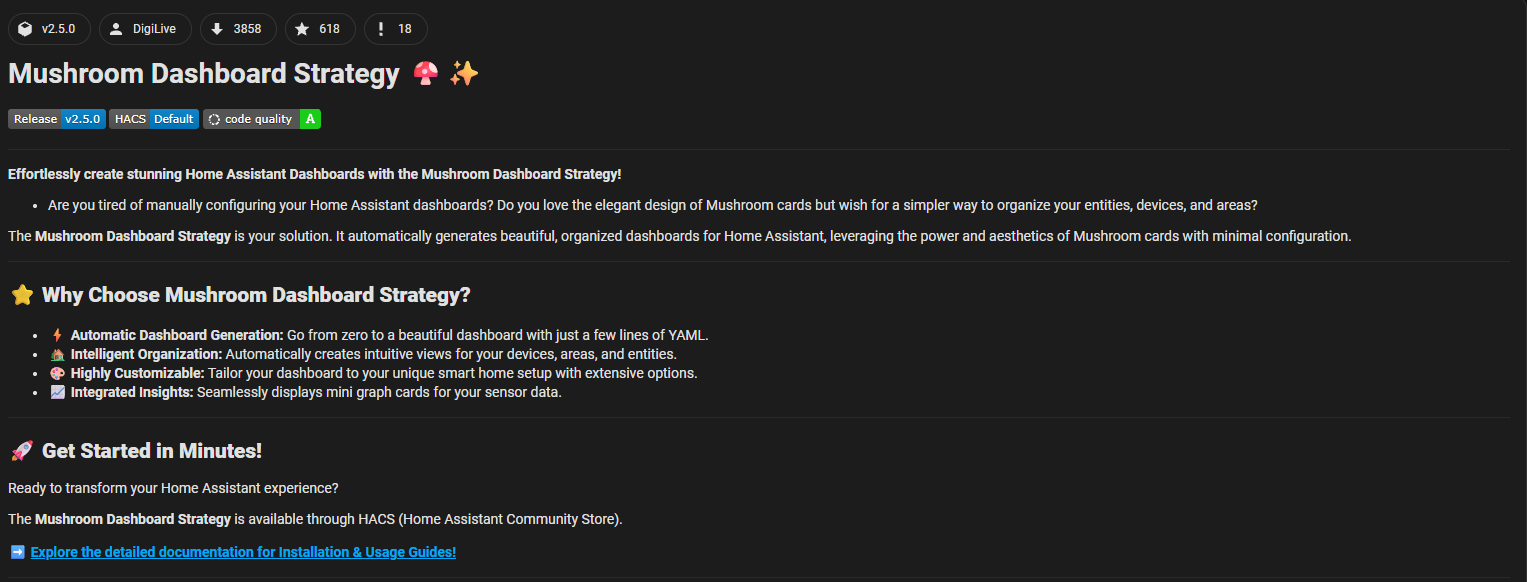
Task: Click the mushroom emoji in the title
Action: click(x=426, y=74)
